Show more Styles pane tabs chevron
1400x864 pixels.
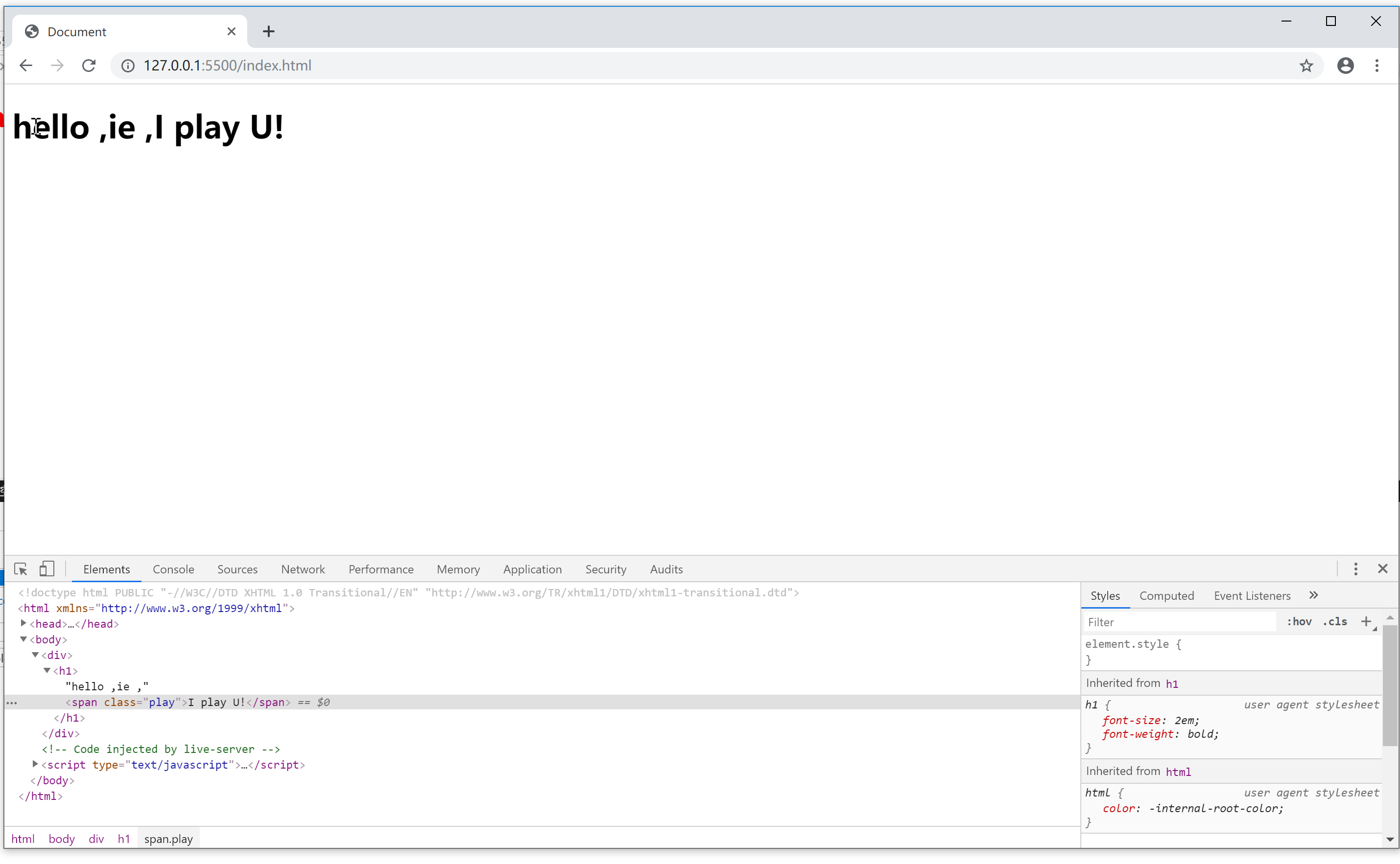point(1314,595)
